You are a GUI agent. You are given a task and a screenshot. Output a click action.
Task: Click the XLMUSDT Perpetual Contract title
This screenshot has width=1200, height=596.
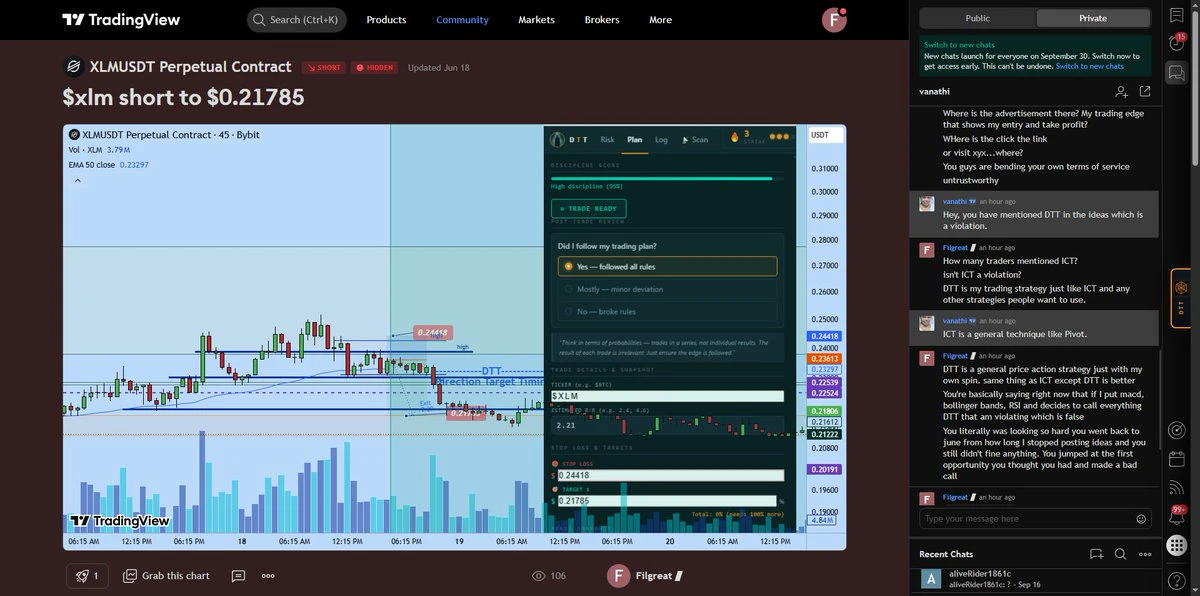190,67
